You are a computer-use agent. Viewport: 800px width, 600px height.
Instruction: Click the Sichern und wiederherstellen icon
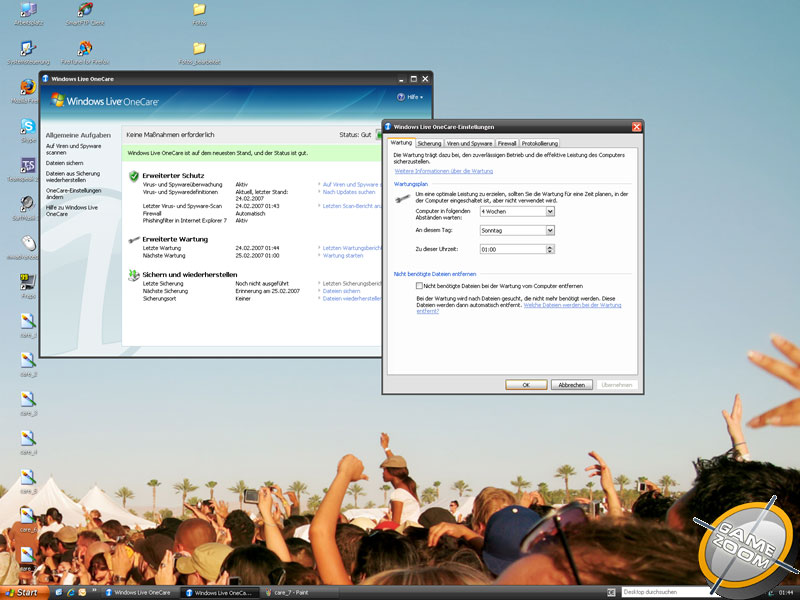pos(134,275)
